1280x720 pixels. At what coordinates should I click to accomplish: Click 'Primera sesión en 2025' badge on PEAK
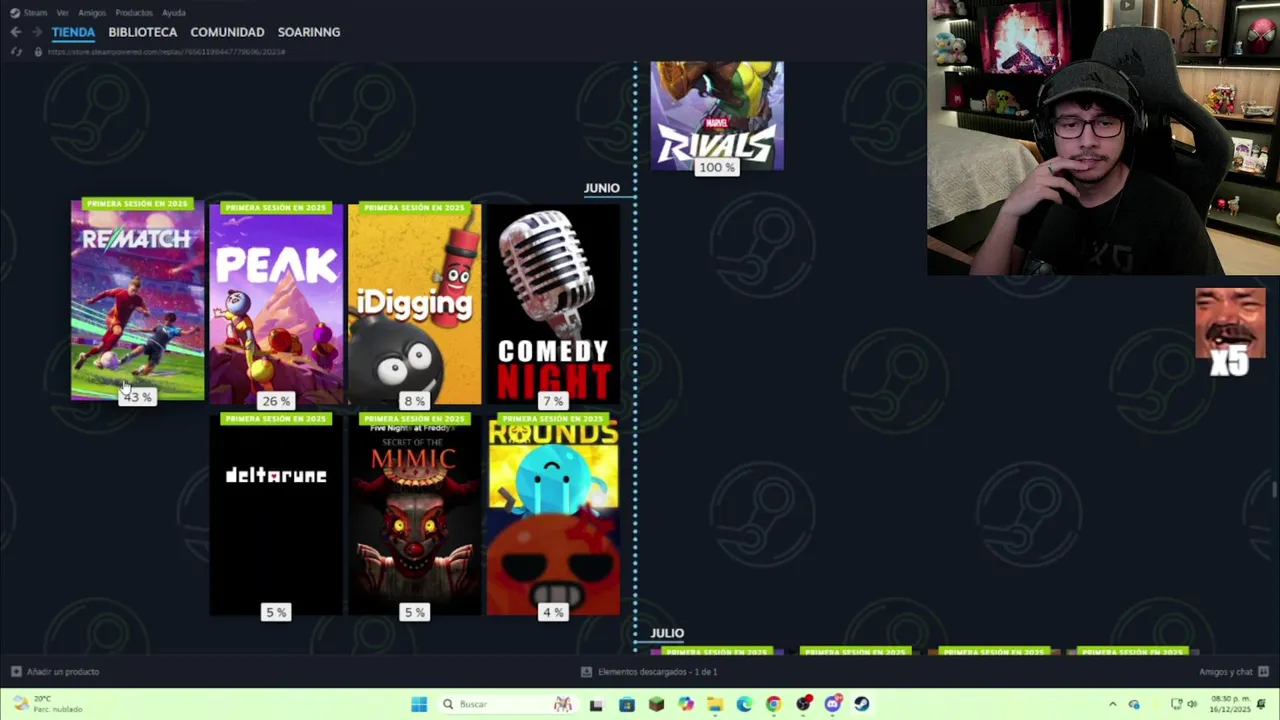[x=276, y=208]
